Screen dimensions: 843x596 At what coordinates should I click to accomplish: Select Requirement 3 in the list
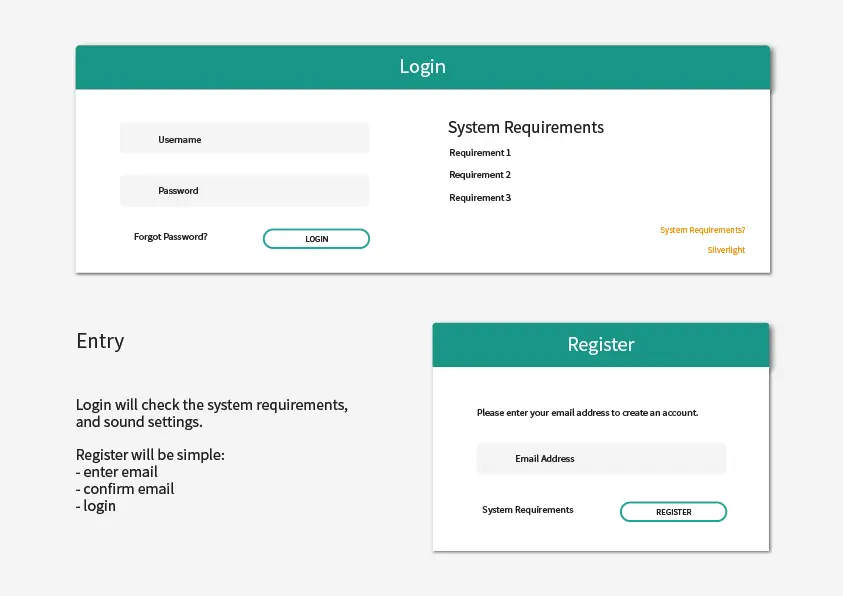[480, 197]
